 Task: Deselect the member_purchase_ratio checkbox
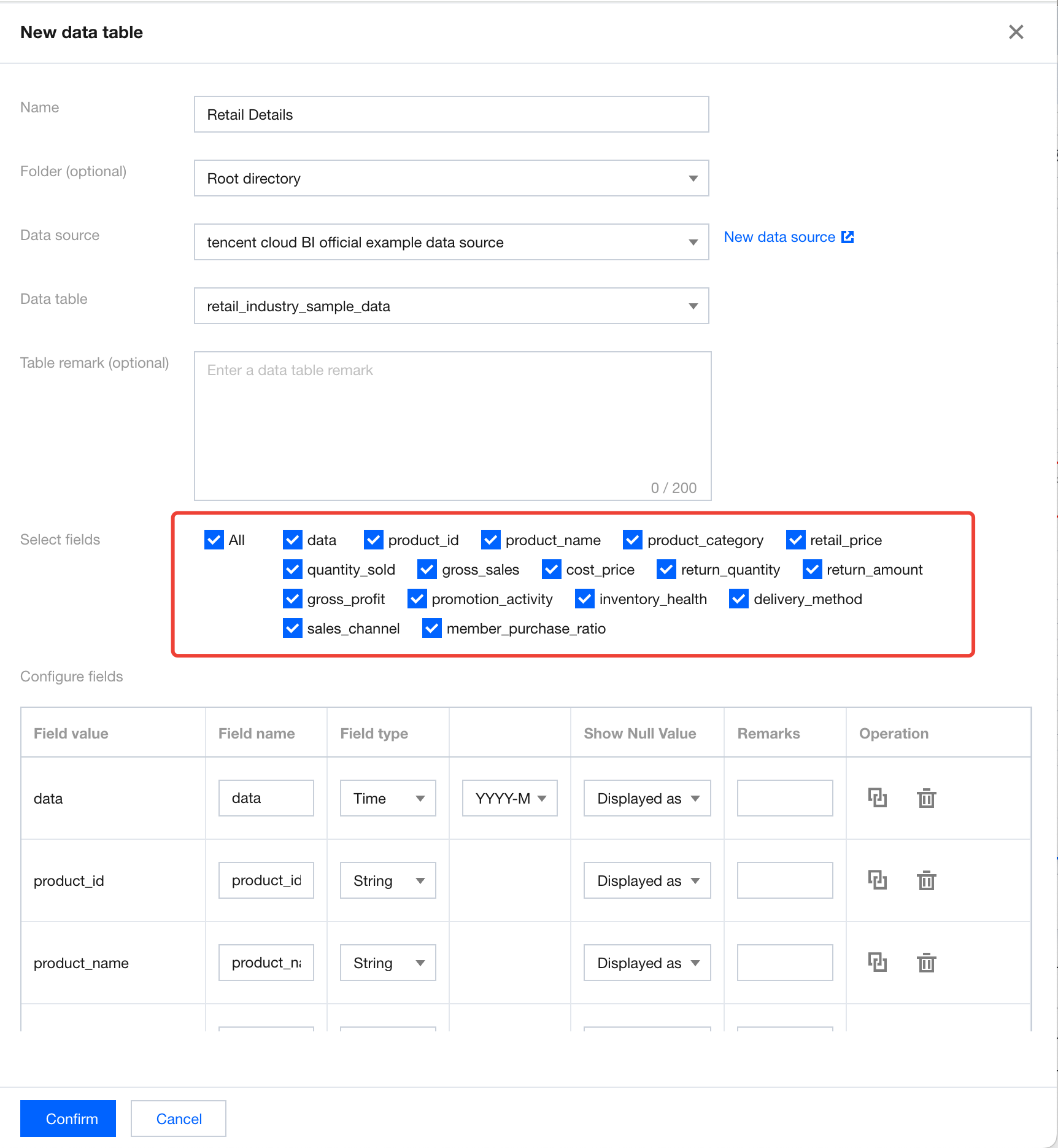click(x=432, y=628)
